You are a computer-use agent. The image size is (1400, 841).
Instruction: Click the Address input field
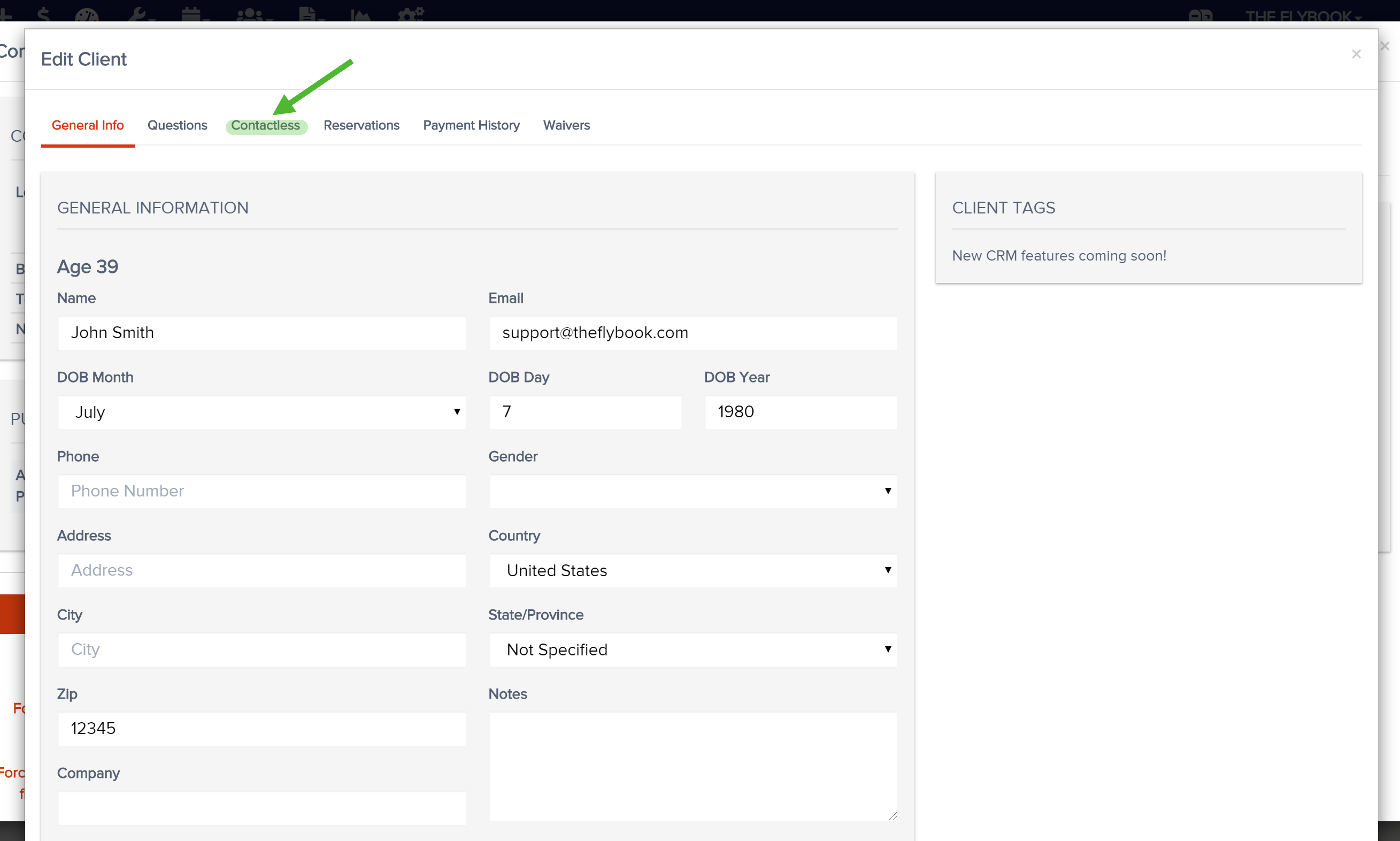point(262,571)
